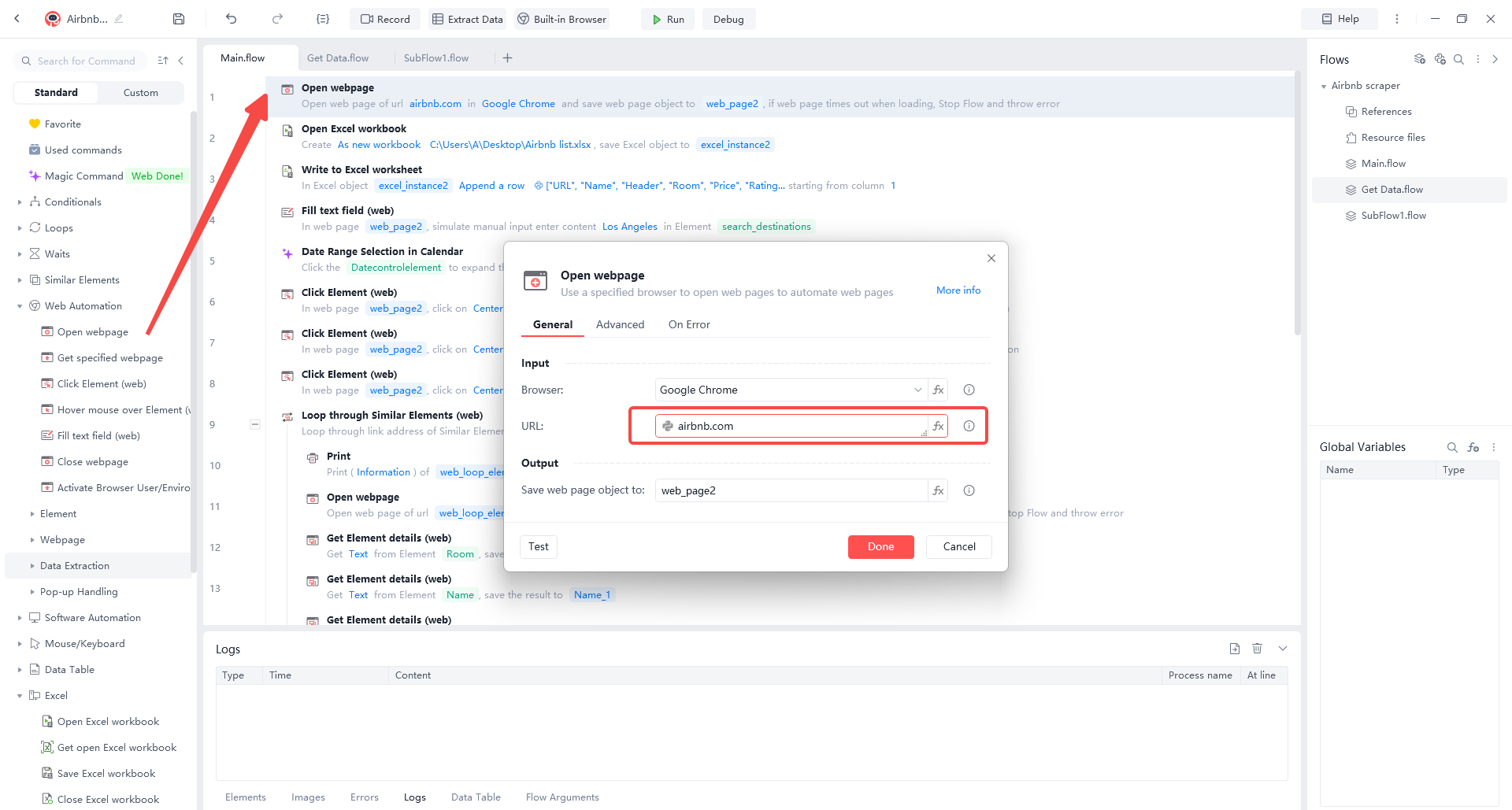Open the code snippet toolbar icon
The image size is (1512, 810).
323,18
